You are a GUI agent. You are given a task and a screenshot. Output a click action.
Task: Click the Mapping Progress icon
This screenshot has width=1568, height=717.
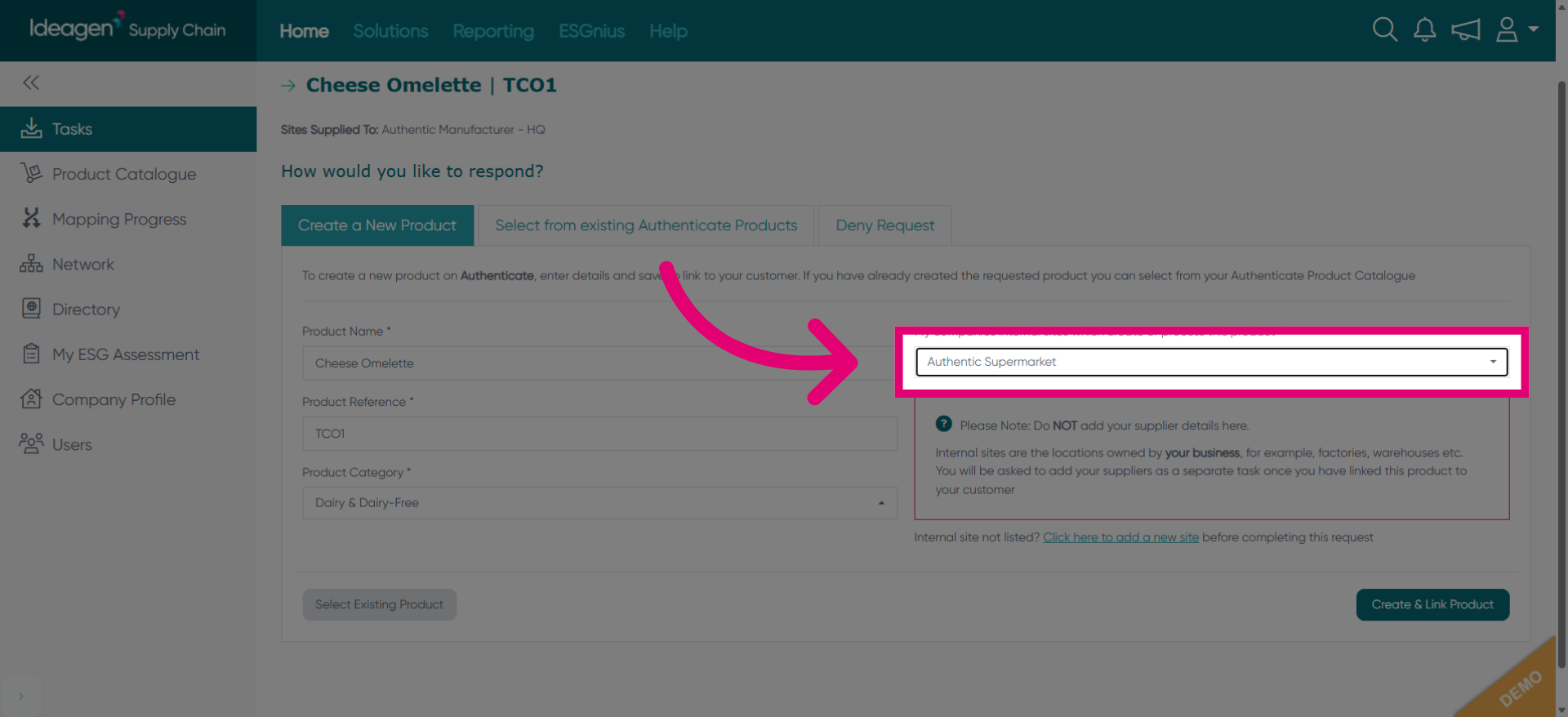click(x=31, y=218)
